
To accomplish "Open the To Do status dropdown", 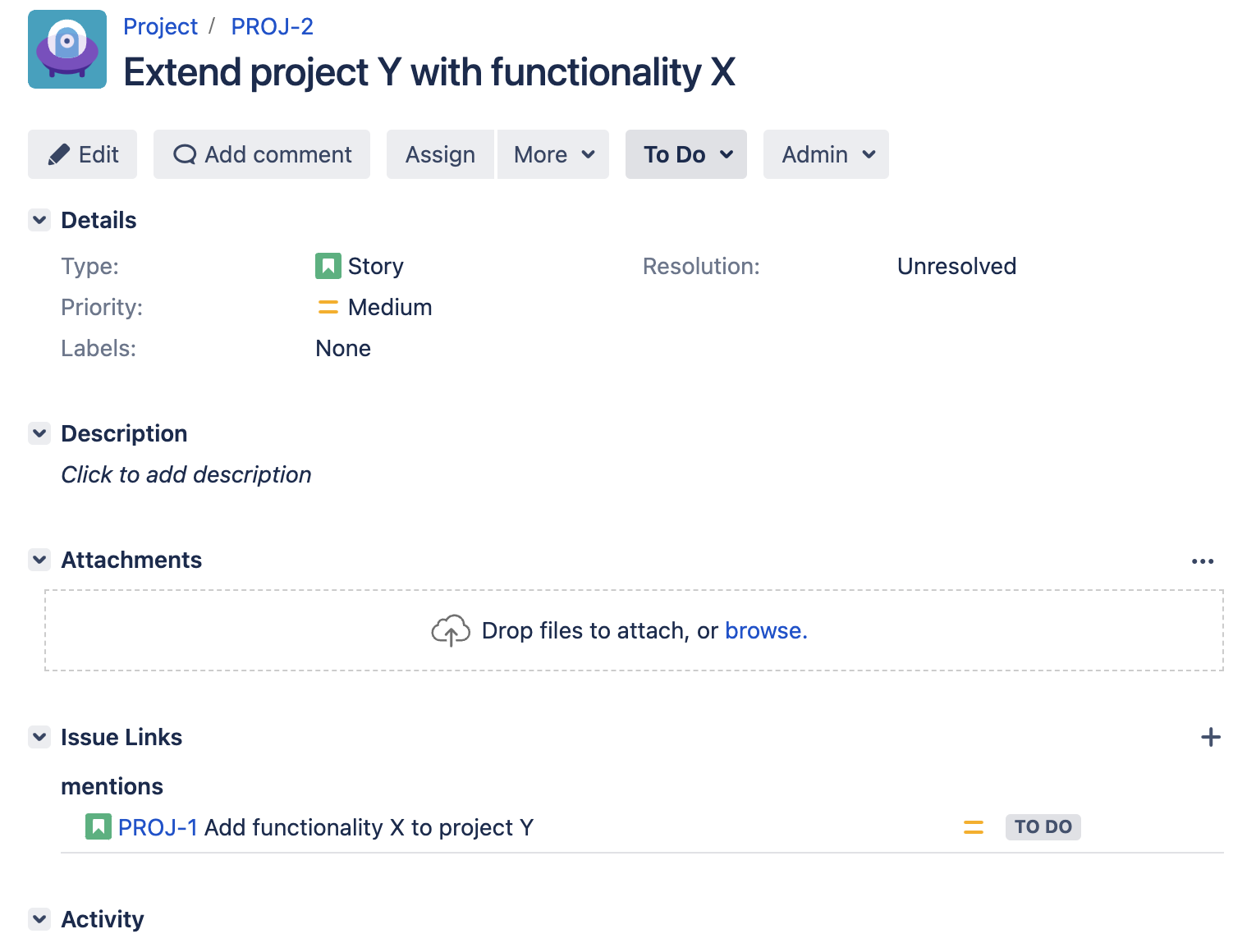I will [686, 154].
